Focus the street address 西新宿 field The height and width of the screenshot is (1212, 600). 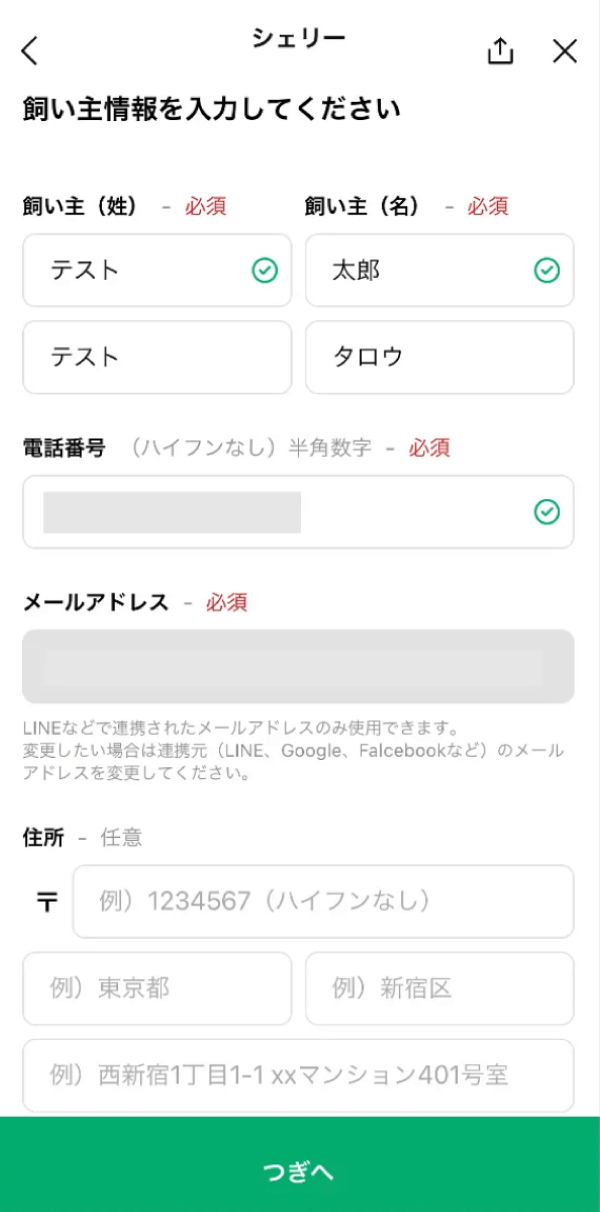click(298, 1076)
